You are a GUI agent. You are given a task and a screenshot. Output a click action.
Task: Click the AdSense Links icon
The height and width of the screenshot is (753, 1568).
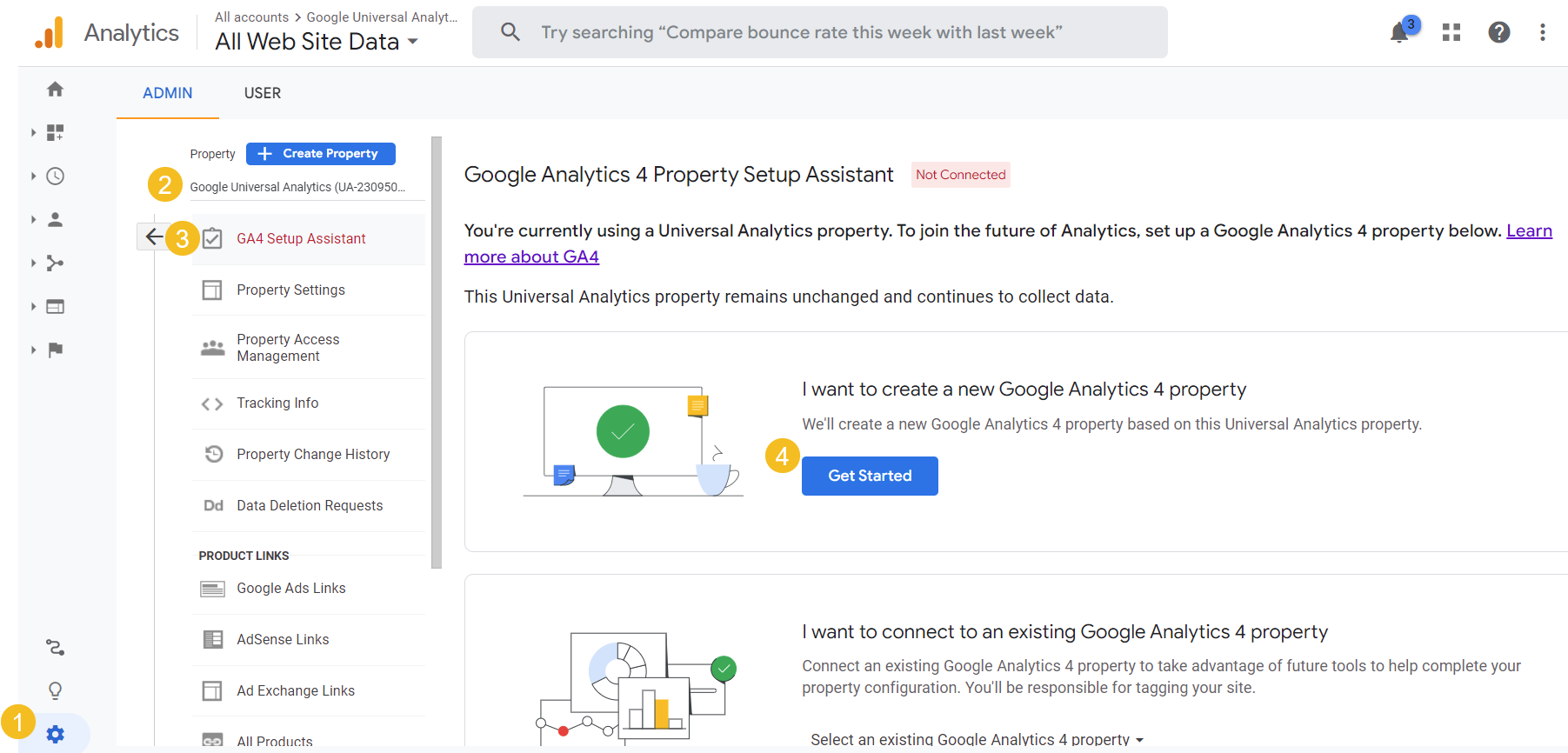tap(212, 639)
